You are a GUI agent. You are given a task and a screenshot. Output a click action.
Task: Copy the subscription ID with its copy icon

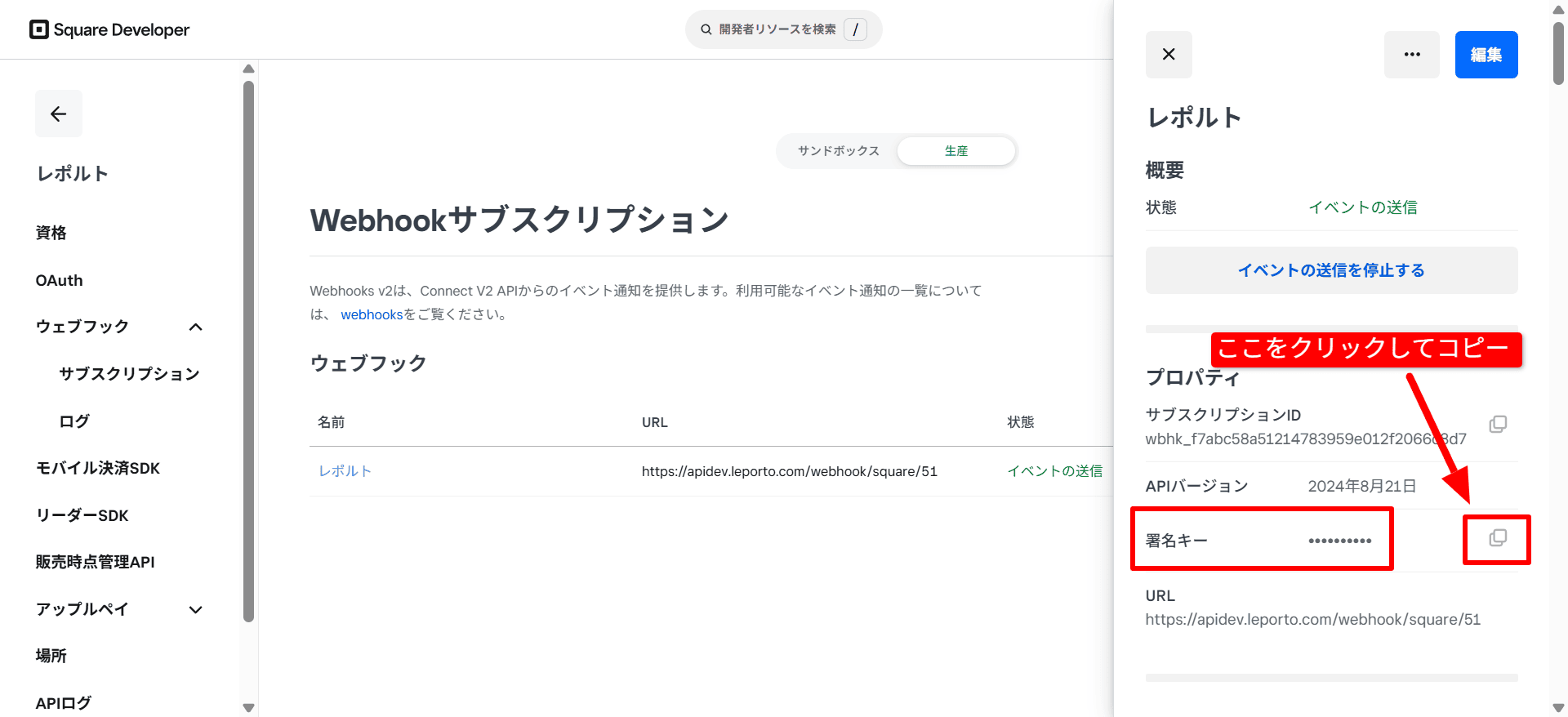click(x=1498, y=424)
